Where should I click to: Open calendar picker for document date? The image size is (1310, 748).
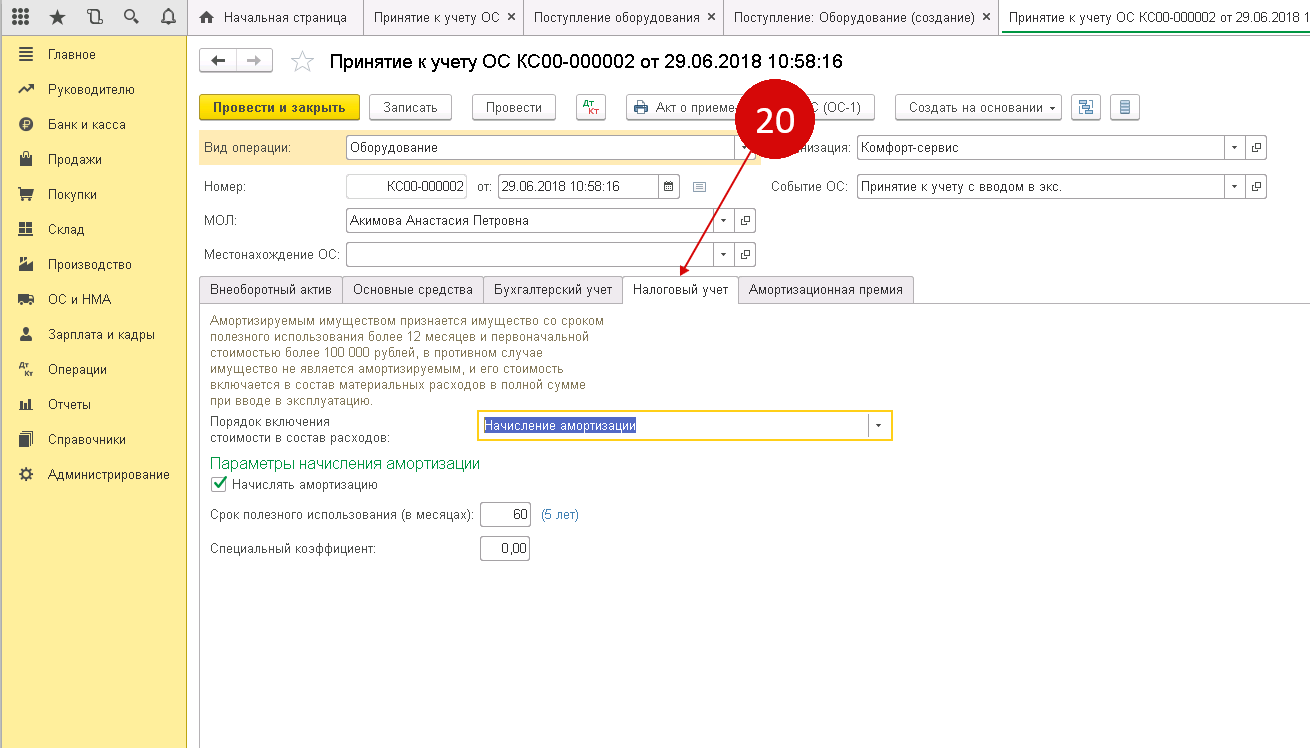(x=669, y=186)
